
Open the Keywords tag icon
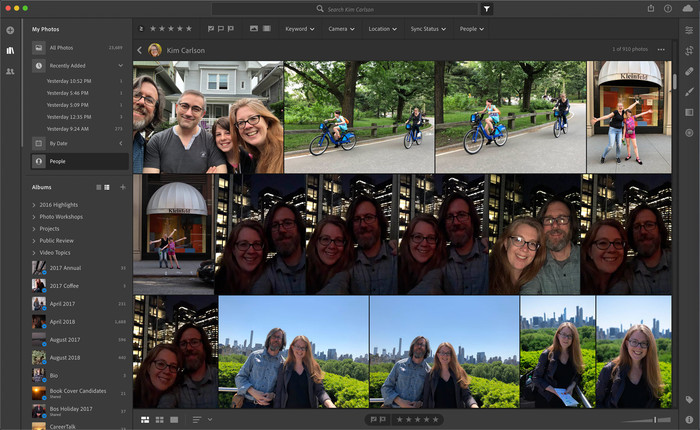click(689, 399)
